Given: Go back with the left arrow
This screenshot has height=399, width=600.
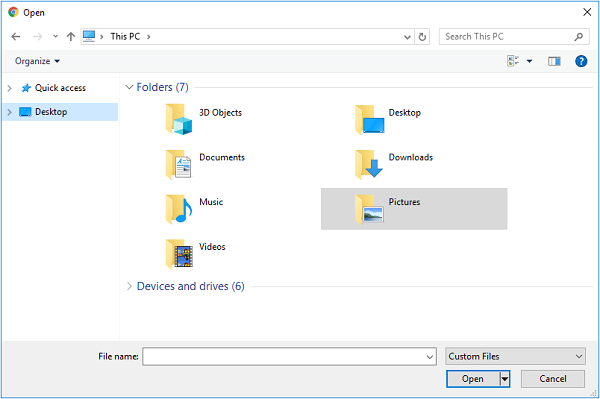Looking at the screenshot, I should pyautogui.click(x=16, y=37).
